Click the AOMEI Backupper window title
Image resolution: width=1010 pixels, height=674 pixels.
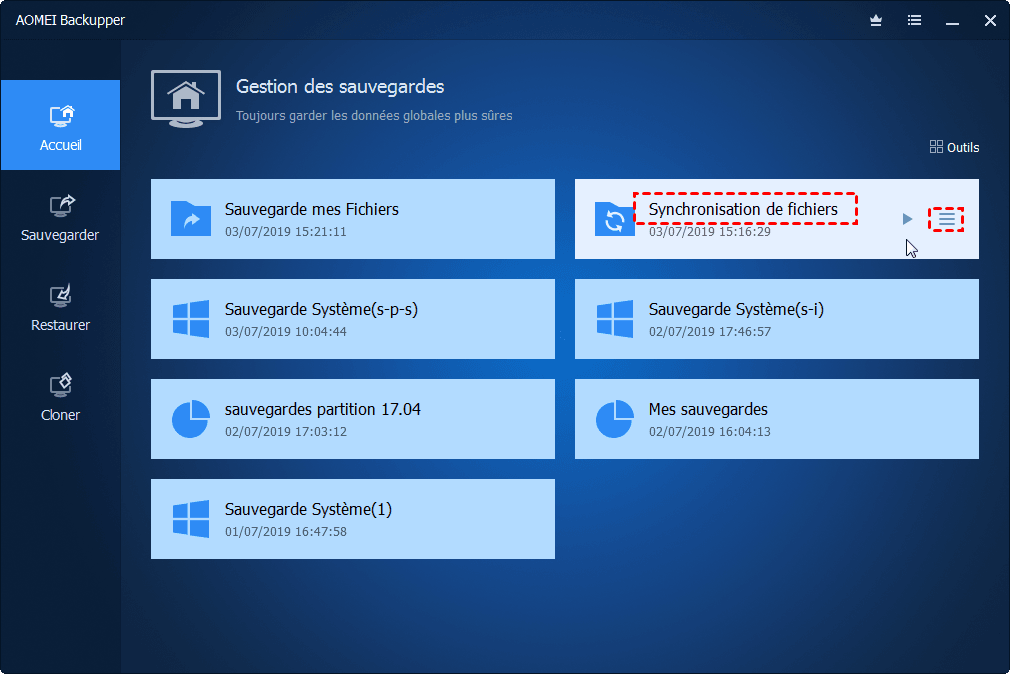[x=70, y=20]
